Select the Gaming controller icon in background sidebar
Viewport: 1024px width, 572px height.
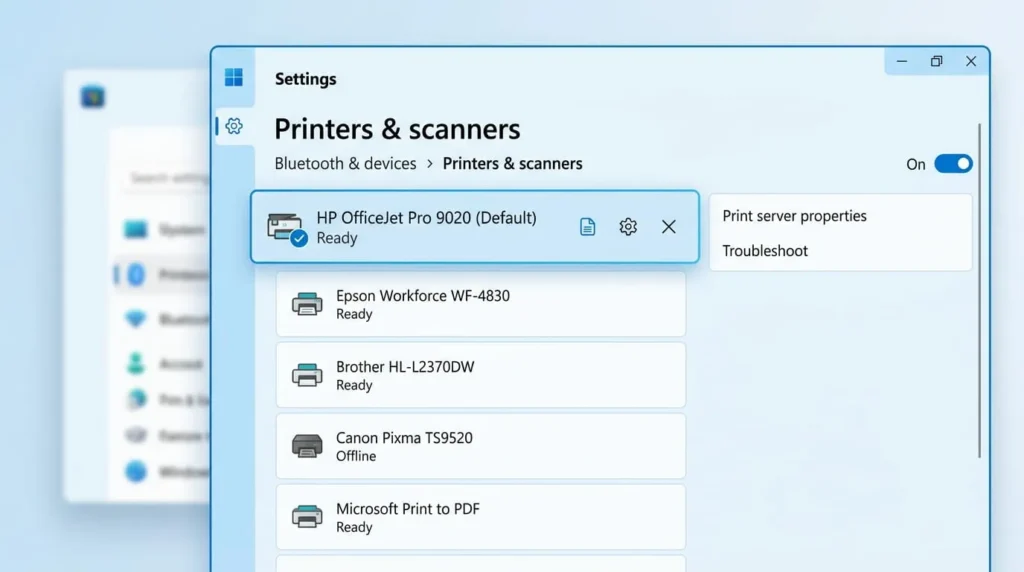[x=136, y=435]
